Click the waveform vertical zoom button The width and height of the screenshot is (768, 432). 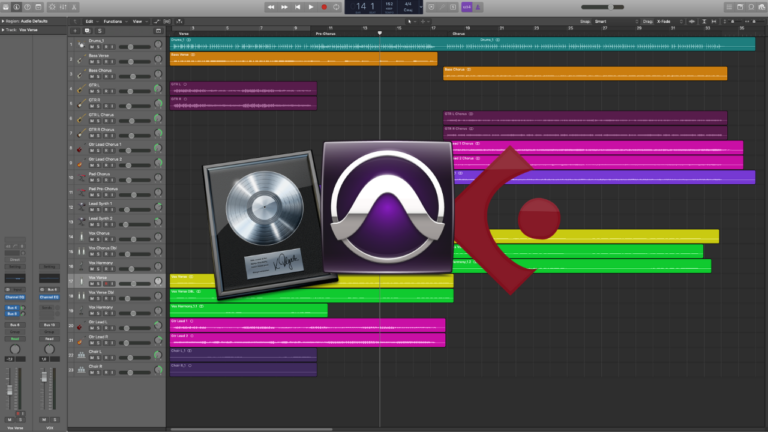click(x=692, y=22)
